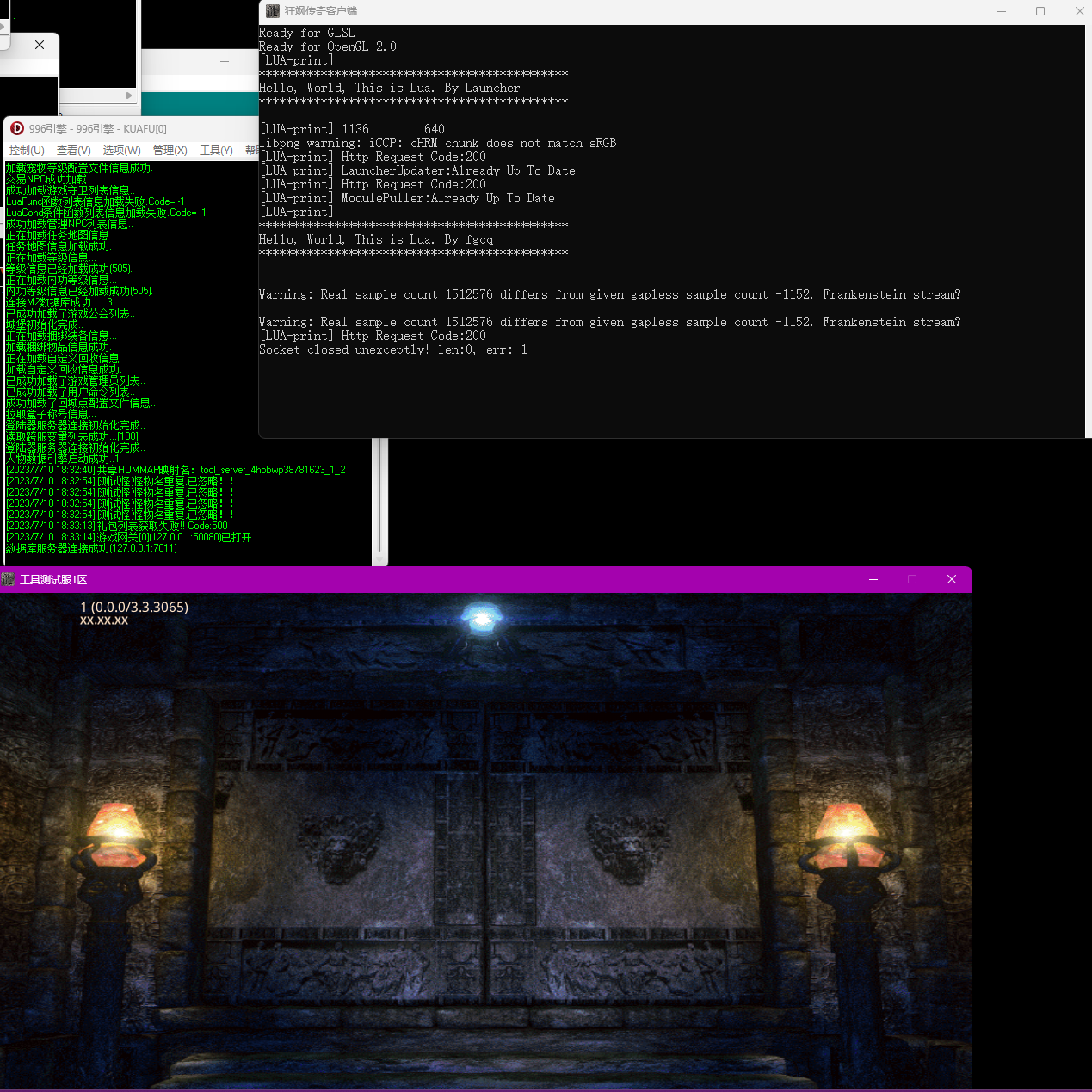The width and height of the screenshot is (1092, 1092).
Task: Click the scroll-right arrow in the top-left panel
Action: 129,96
